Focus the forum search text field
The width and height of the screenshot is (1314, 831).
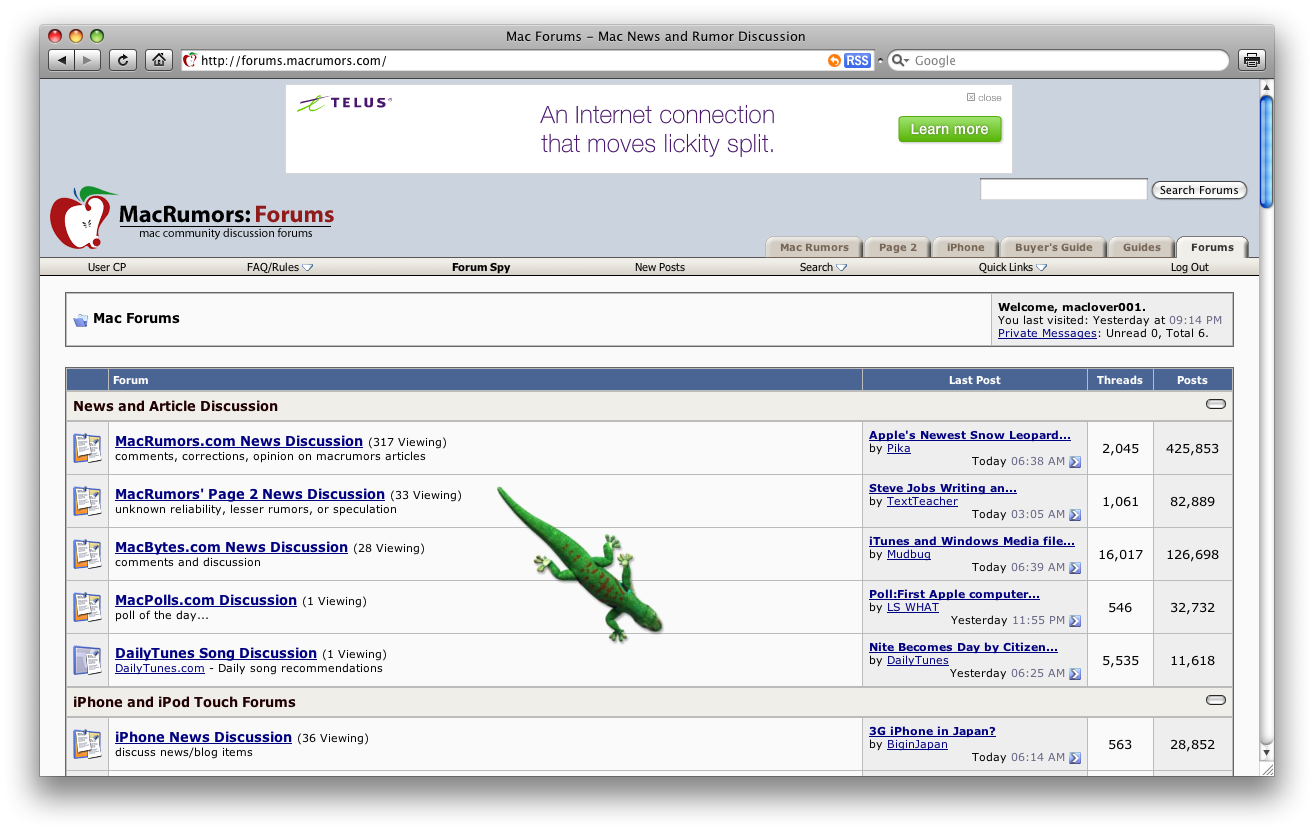1063,189
